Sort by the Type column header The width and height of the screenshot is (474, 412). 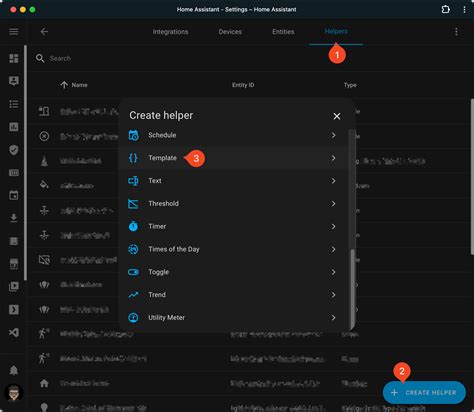coord(350,85)
